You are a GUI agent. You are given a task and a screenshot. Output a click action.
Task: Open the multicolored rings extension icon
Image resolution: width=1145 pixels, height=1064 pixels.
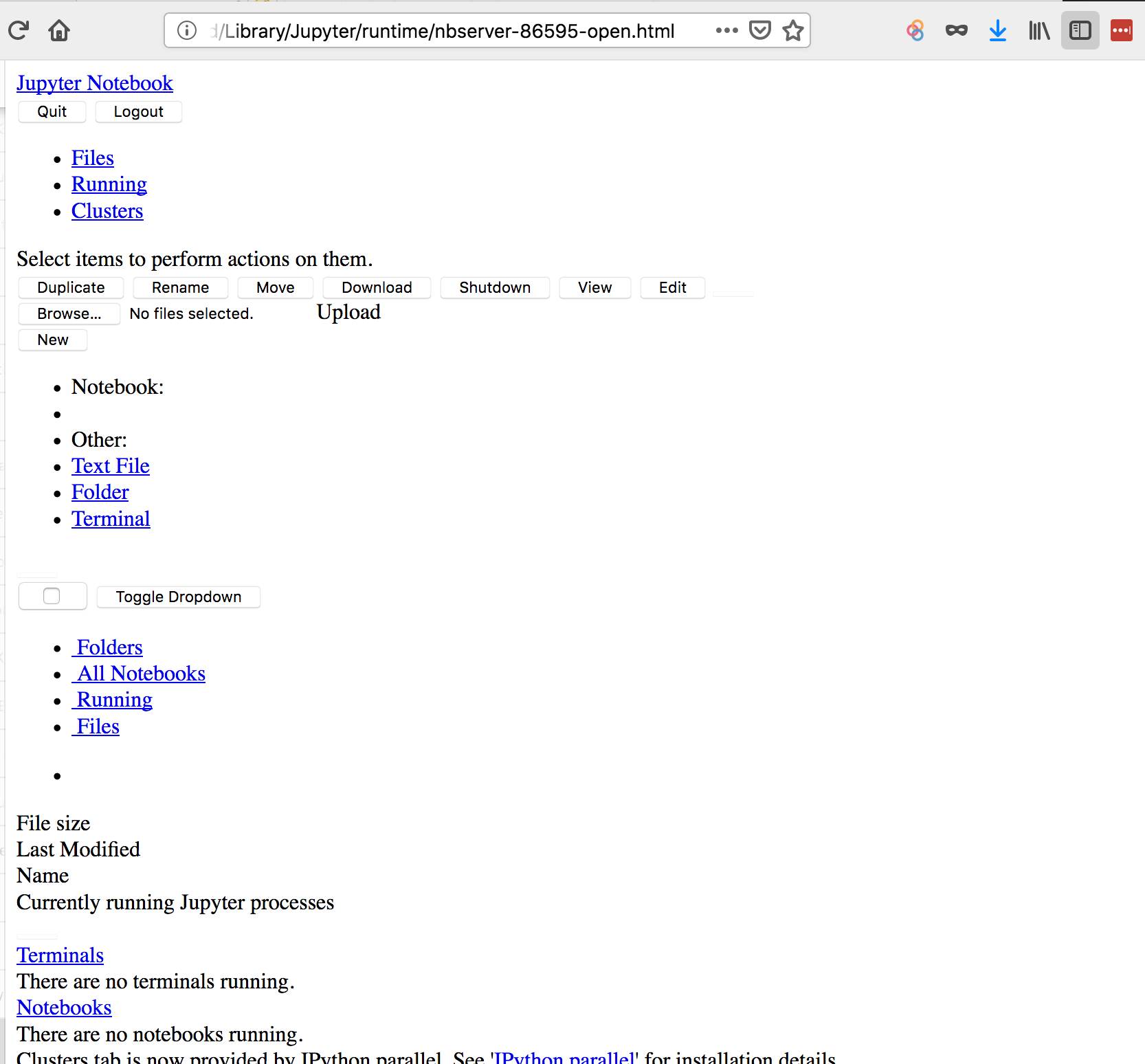[x=915, y=30]
